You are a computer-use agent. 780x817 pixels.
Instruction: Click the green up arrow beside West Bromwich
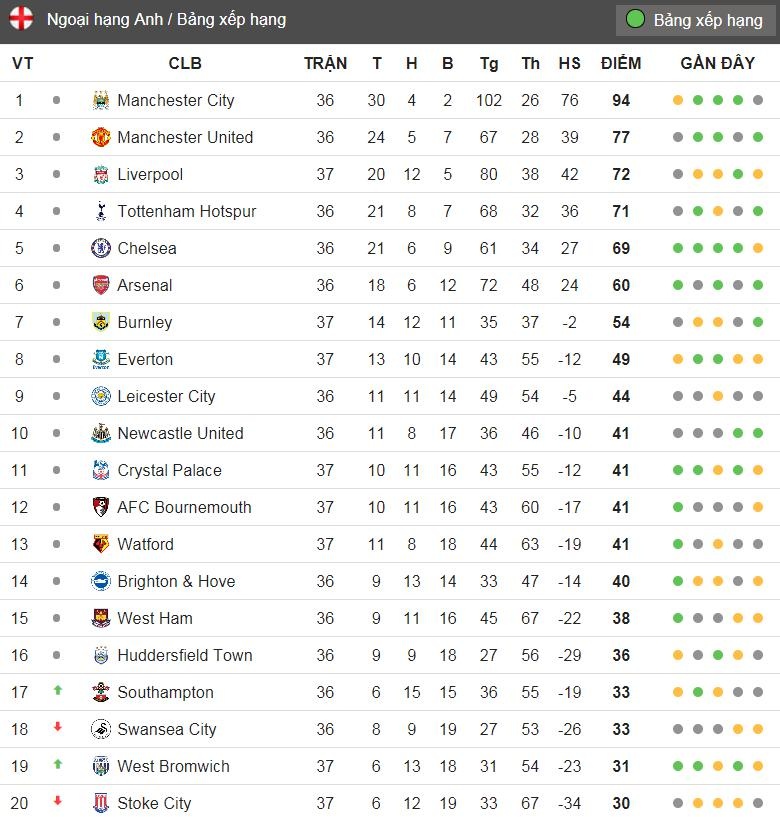[x=57, y=766]
